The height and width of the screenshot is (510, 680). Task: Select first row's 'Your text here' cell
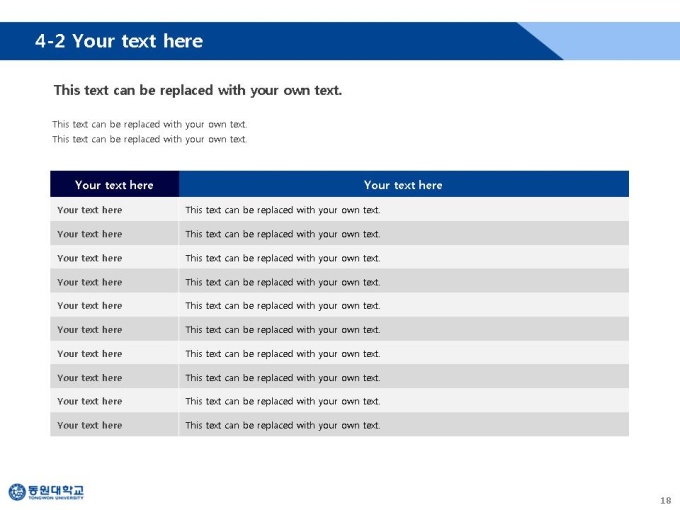[x=114, y=209]
